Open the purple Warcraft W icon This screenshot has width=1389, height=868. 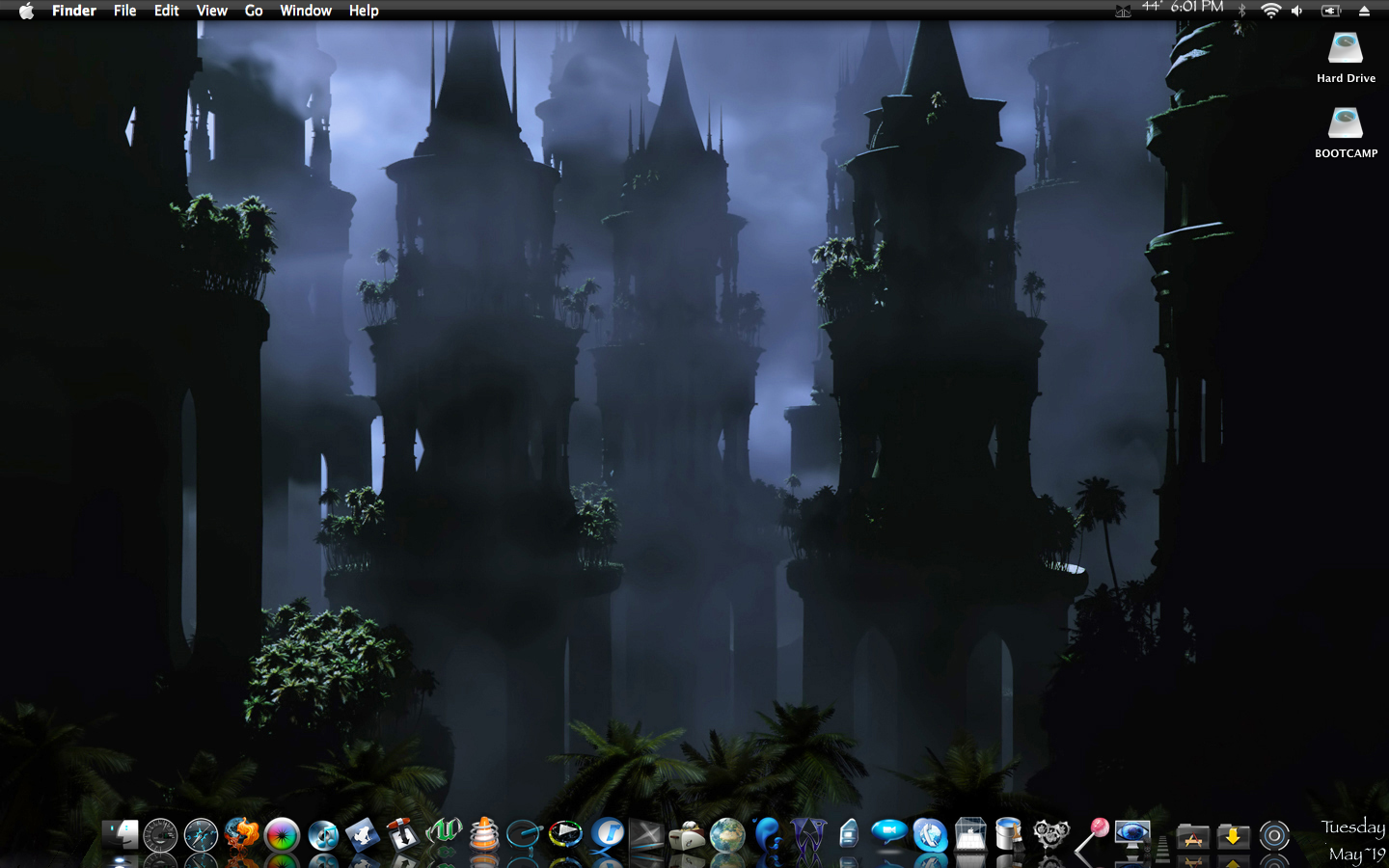point(808,835)
